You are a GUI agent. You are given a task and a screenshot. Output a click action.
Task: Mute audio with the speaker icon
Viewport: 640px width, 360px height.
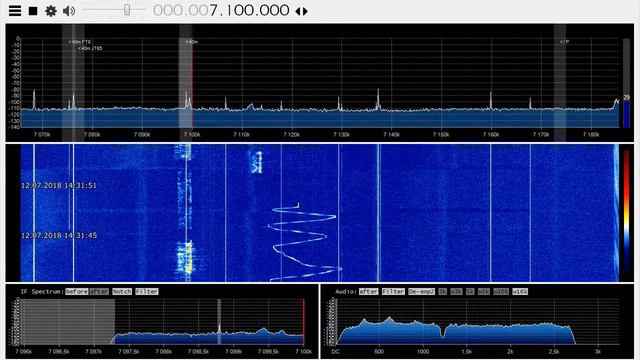69,11
